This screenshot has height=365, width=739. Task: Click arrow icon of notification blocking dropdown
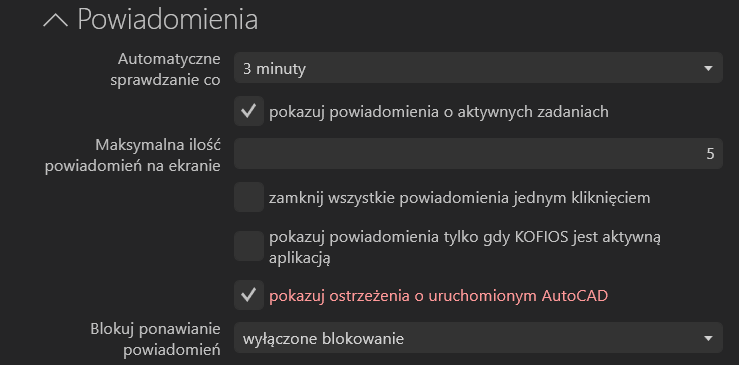pos(707,338)
